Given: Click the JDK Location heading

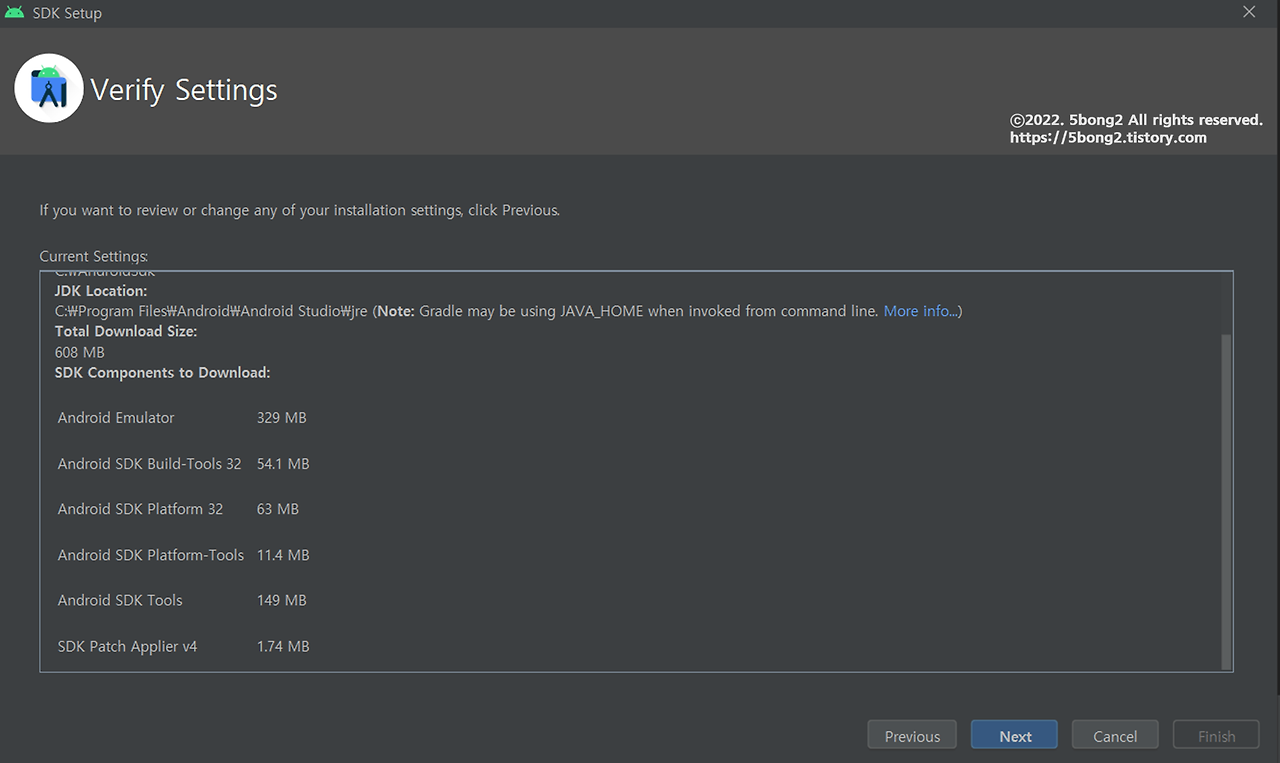Looking at the screenshot, I should [x=100, y=290].
